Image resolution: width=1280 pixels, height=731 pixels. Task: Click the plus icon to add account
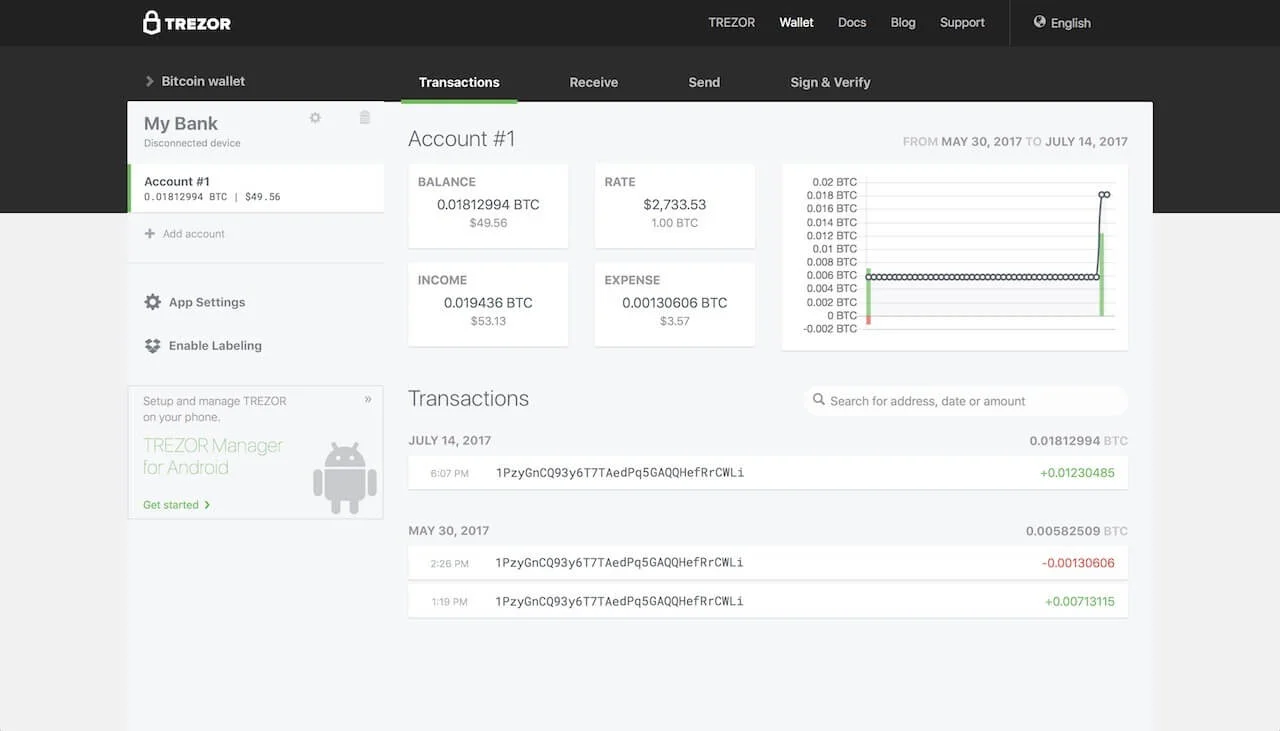(x=151, y=233)
